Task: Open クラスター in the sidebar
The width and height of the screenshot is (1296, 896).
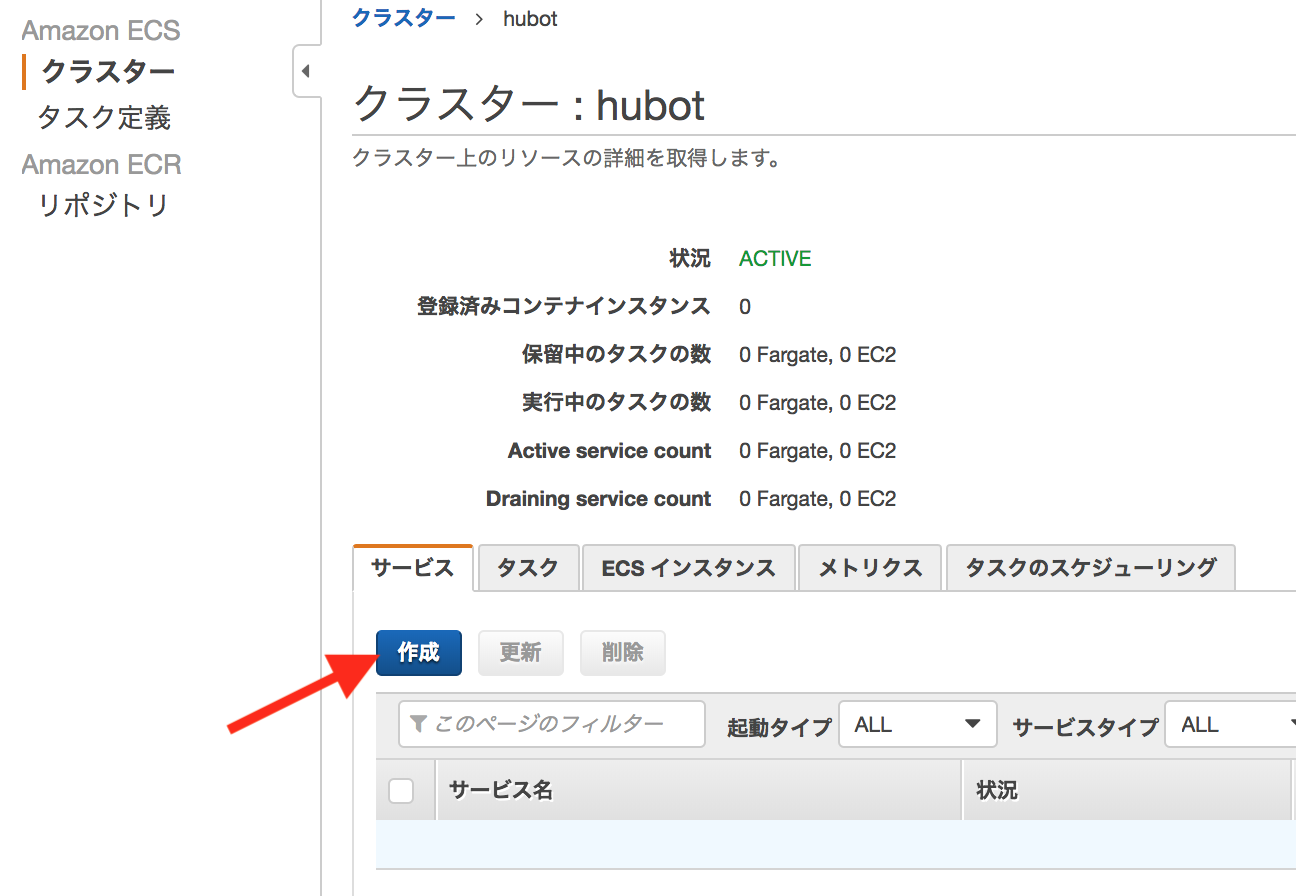Action: pyautogui.click(x=108, y=72)
